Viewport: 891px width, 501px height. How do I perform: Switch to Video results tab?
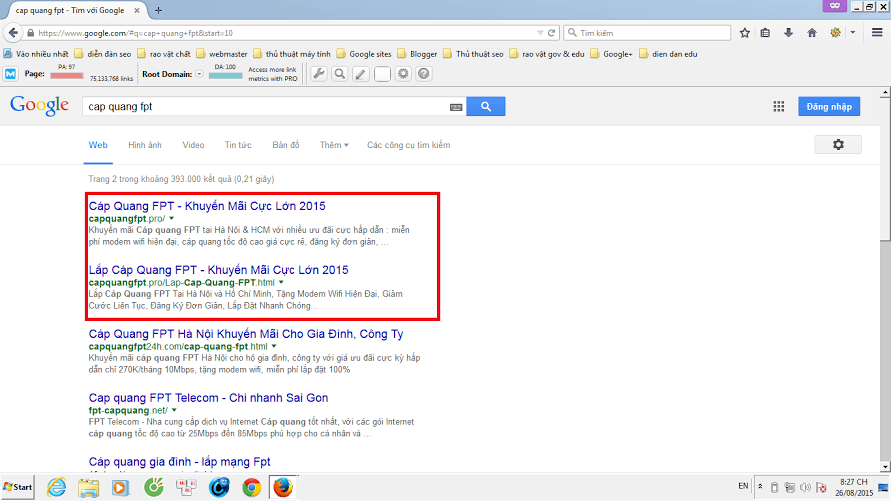[x=193, y=145]
